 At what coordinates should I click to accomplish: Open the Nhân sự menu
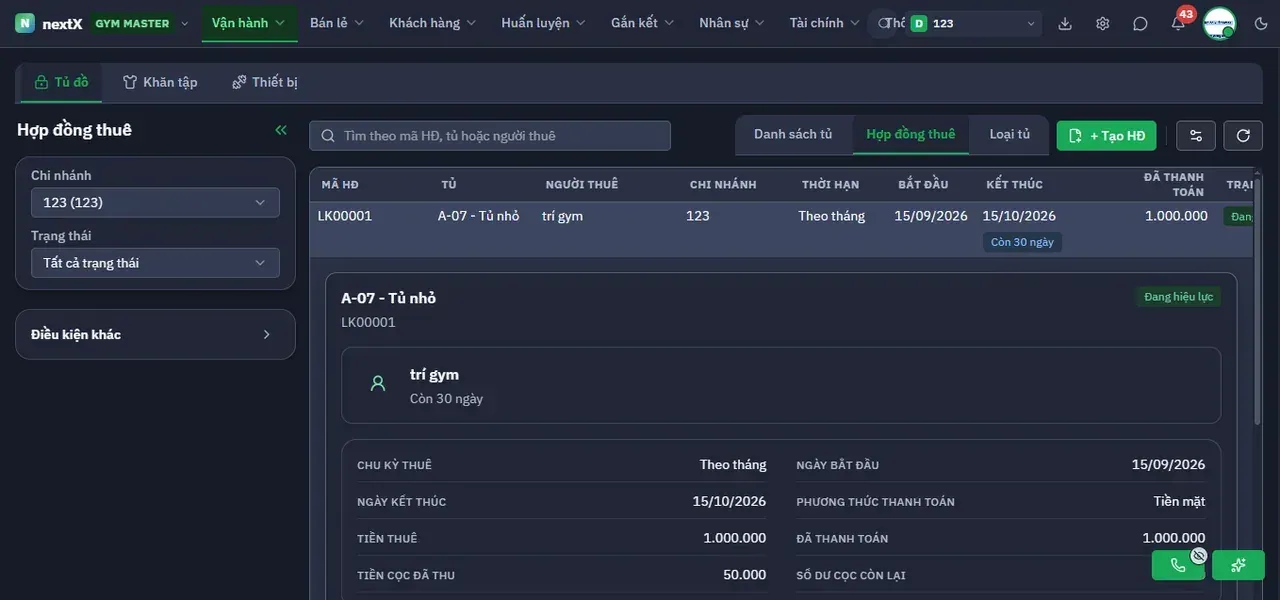pyautogui.click(x=732, y=23)
